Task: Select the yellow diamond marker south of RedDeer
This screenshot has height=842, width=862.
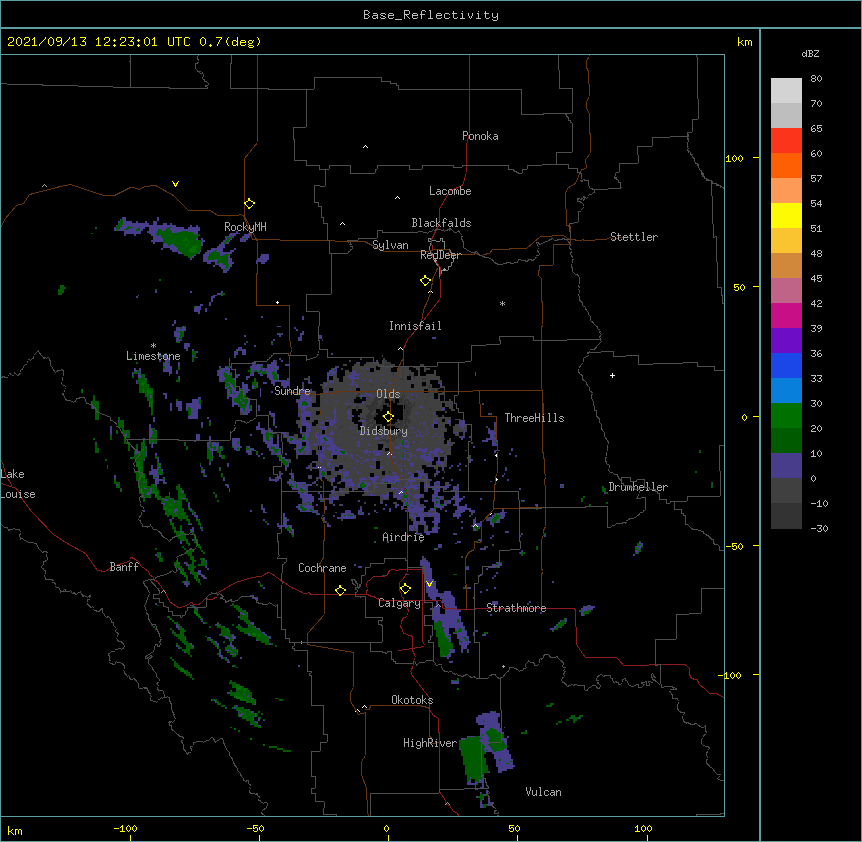Action: [x=425, y=281]
